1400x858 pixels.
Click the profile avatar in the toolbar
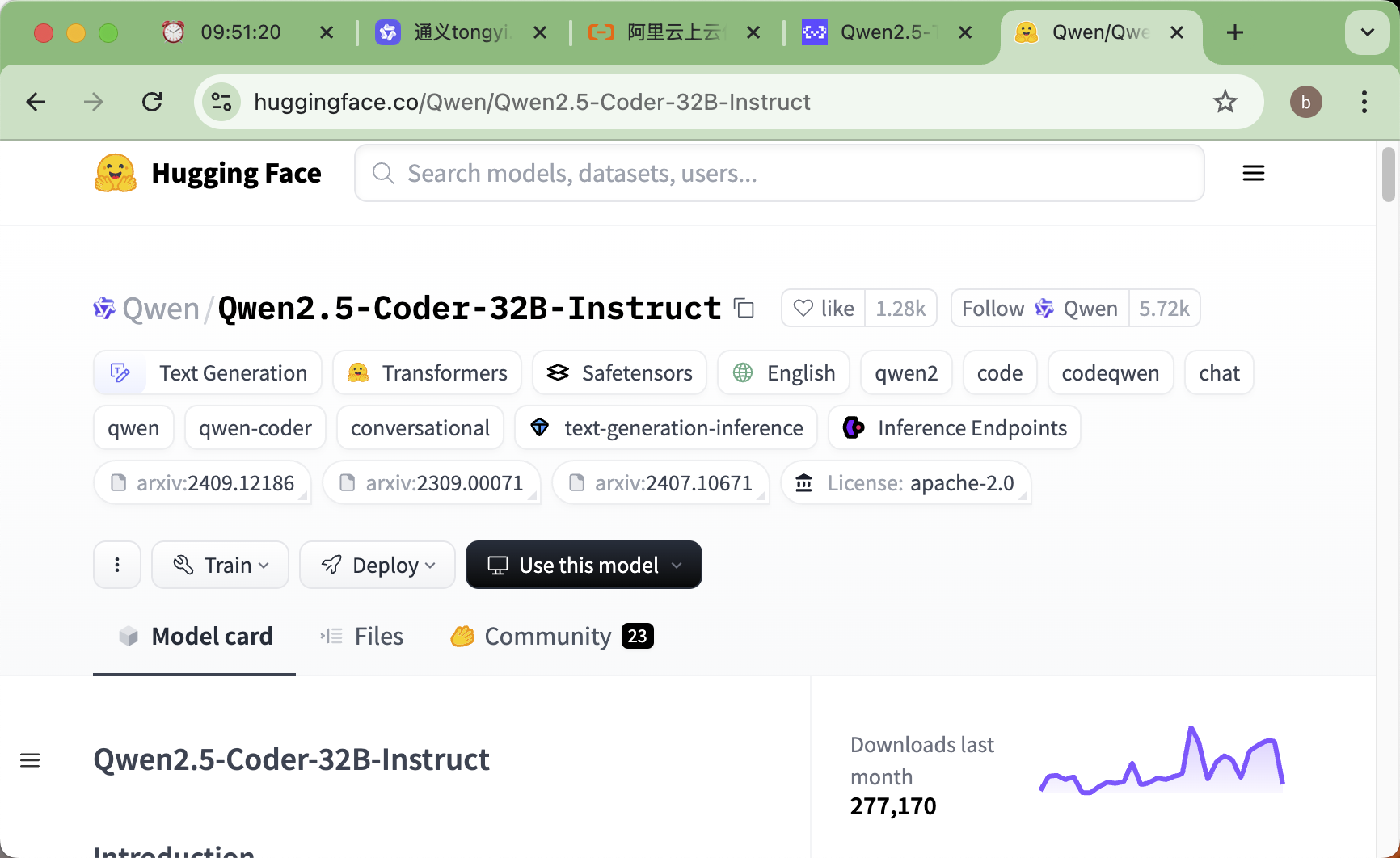click(1306, 102)
